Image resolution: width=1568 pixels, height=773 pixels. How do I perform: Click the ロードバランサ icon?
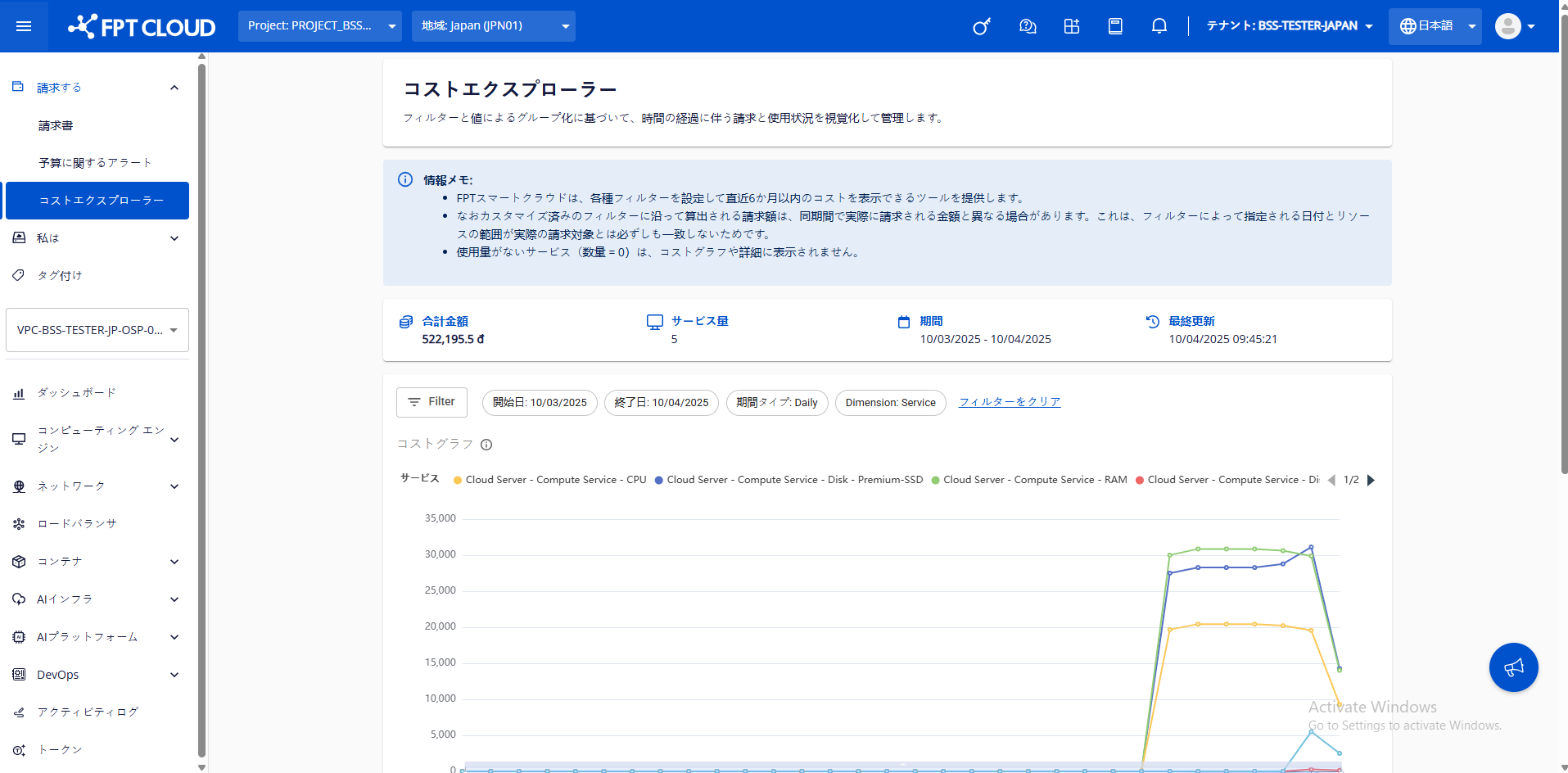point(19,523)
